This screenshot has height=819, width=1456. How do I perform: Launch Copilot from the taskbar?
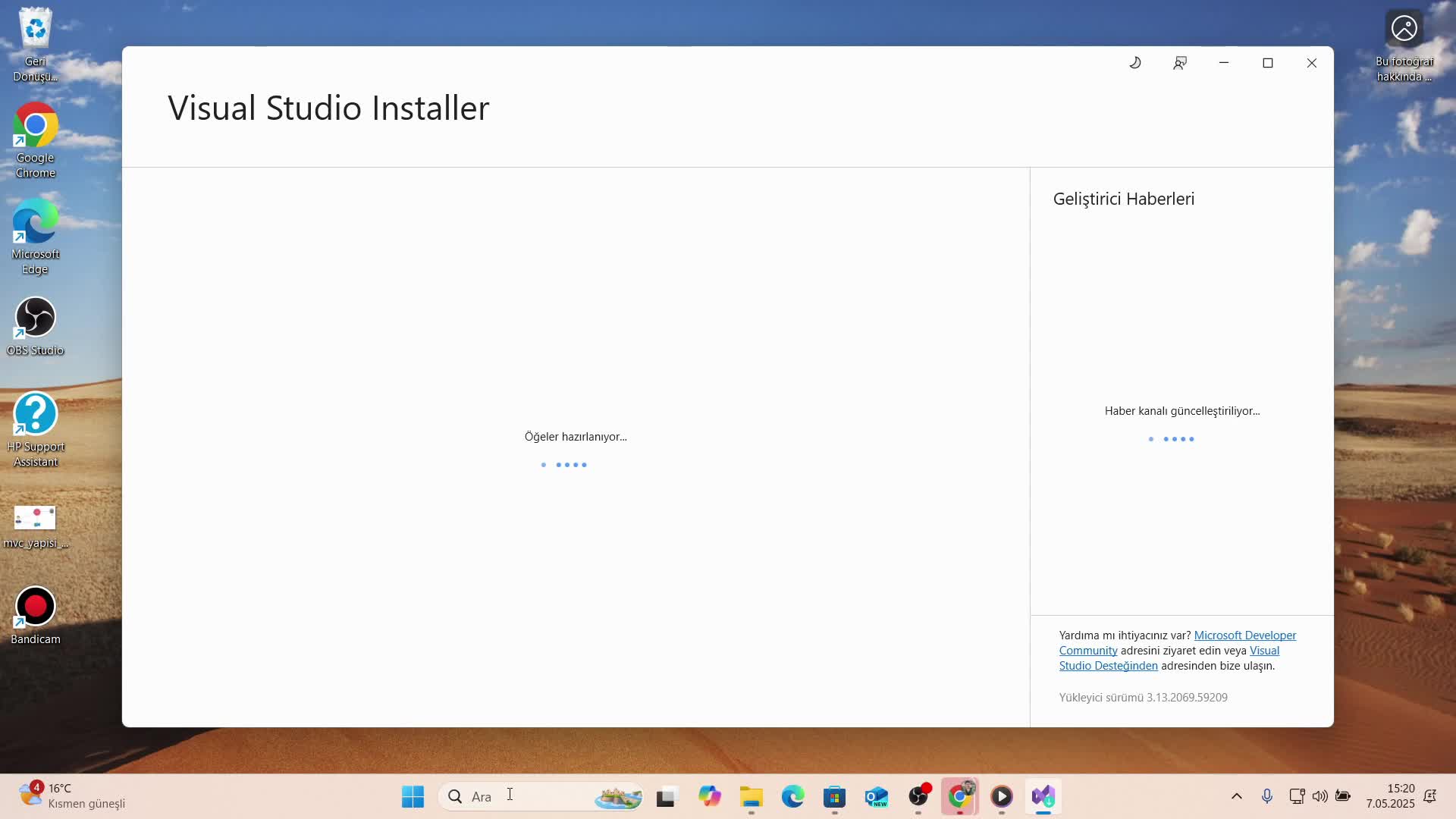(x=709, y=796)
